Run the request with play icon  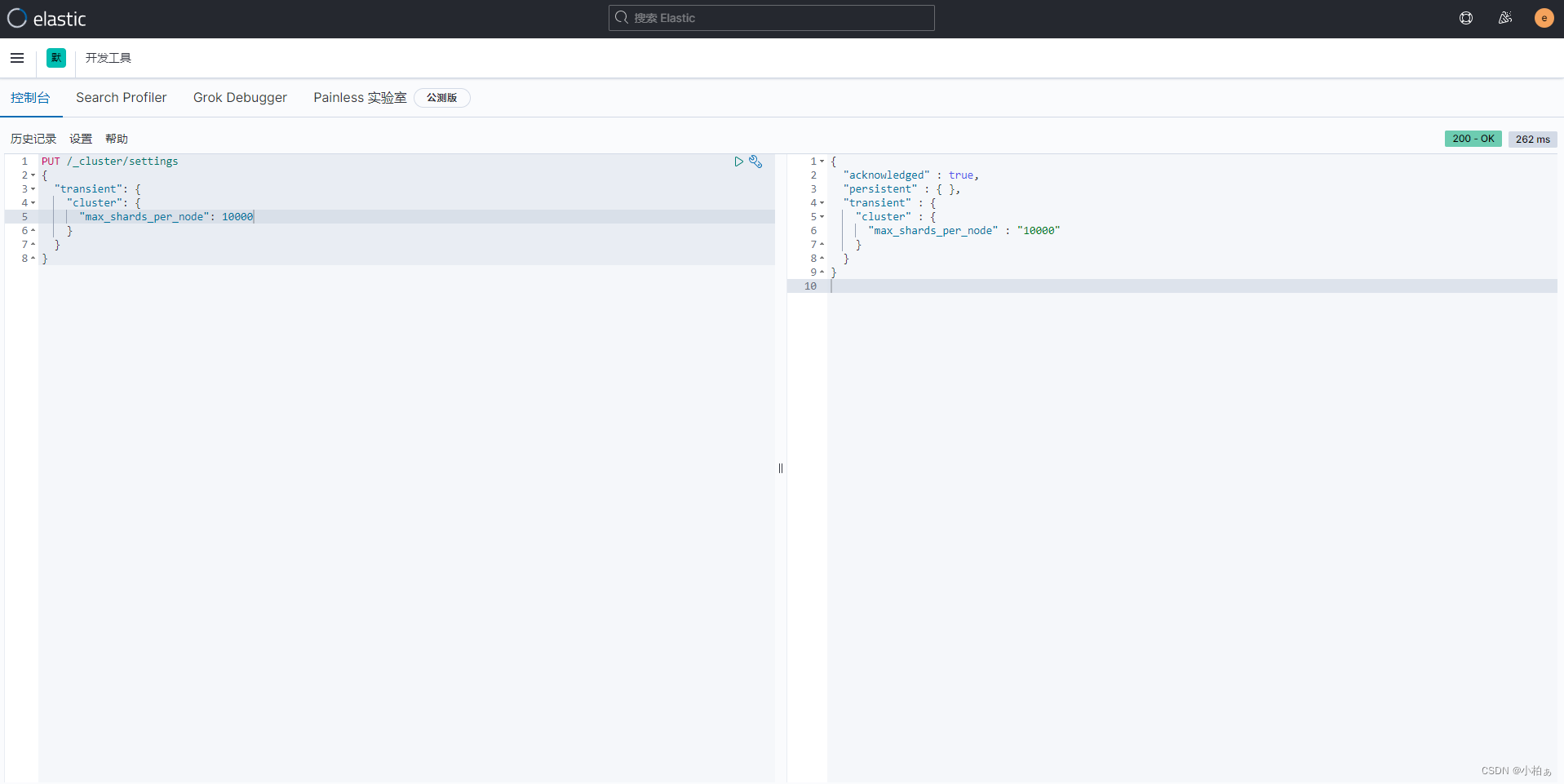click(x=738, y=162)
